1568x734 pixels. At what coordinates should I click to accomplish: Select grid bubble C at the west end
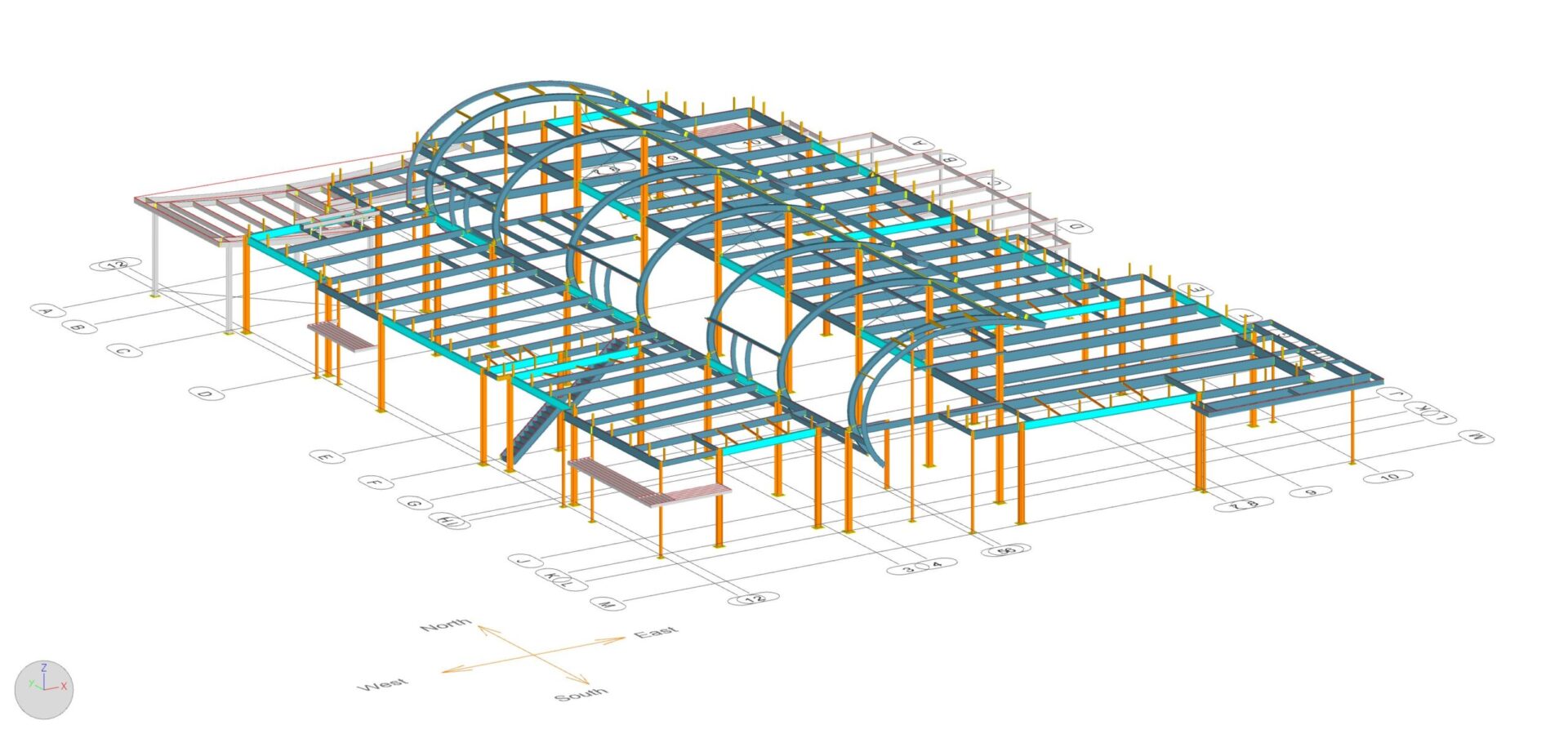click(123, 351)
